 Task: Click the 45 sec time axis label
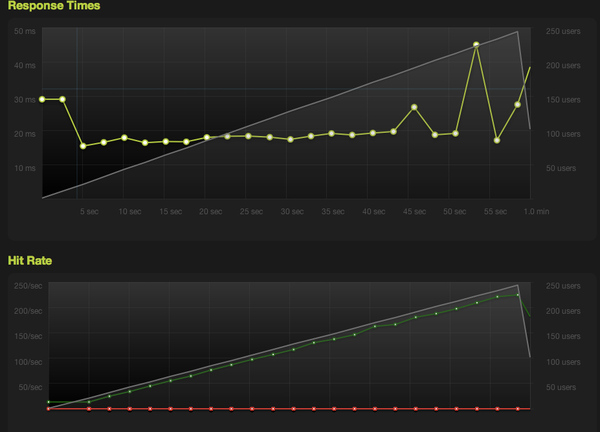[x=414, y=211]
